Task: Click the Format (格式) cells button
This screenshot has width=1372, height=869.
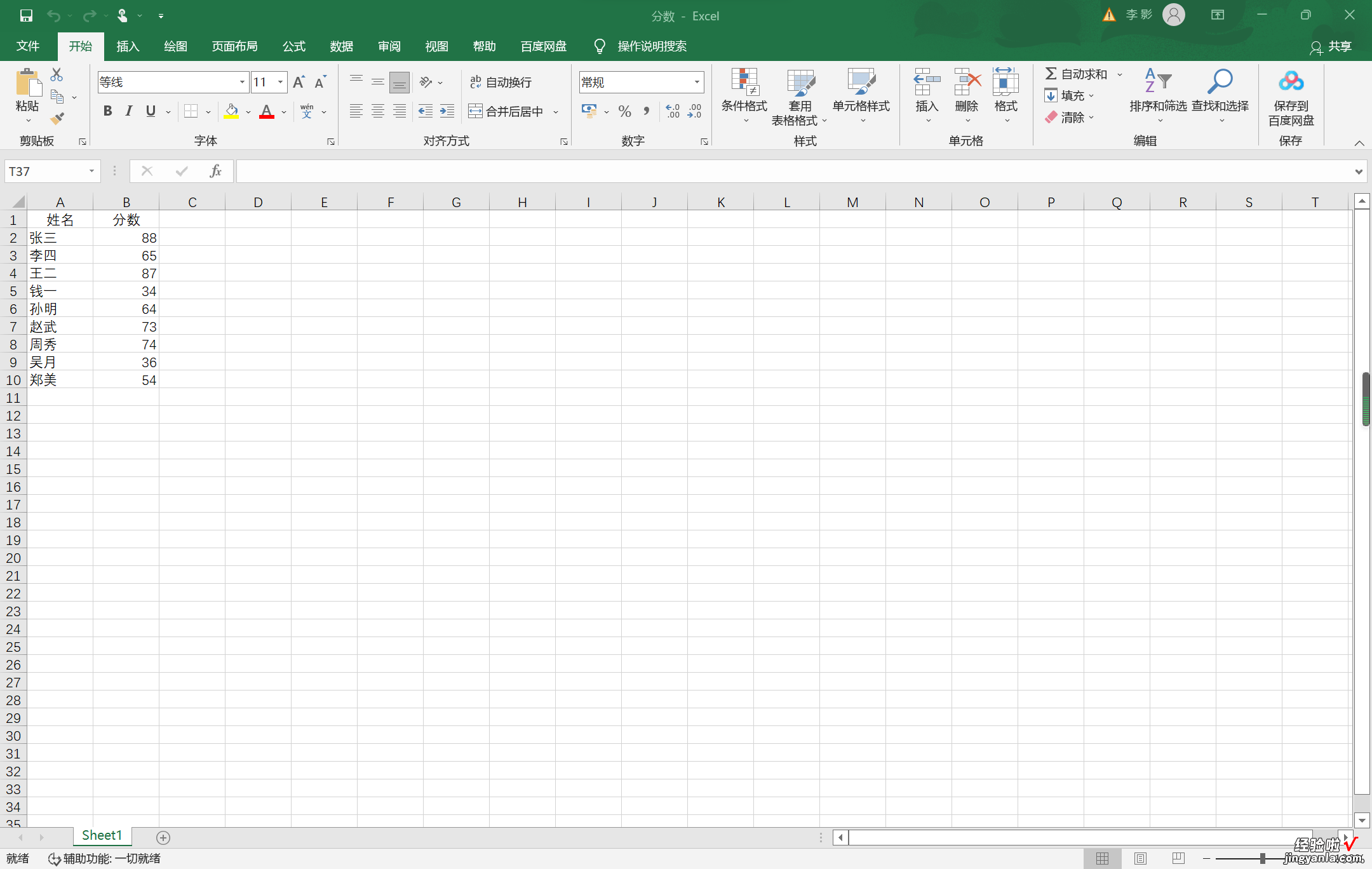Action: (x=1006, y=95)
